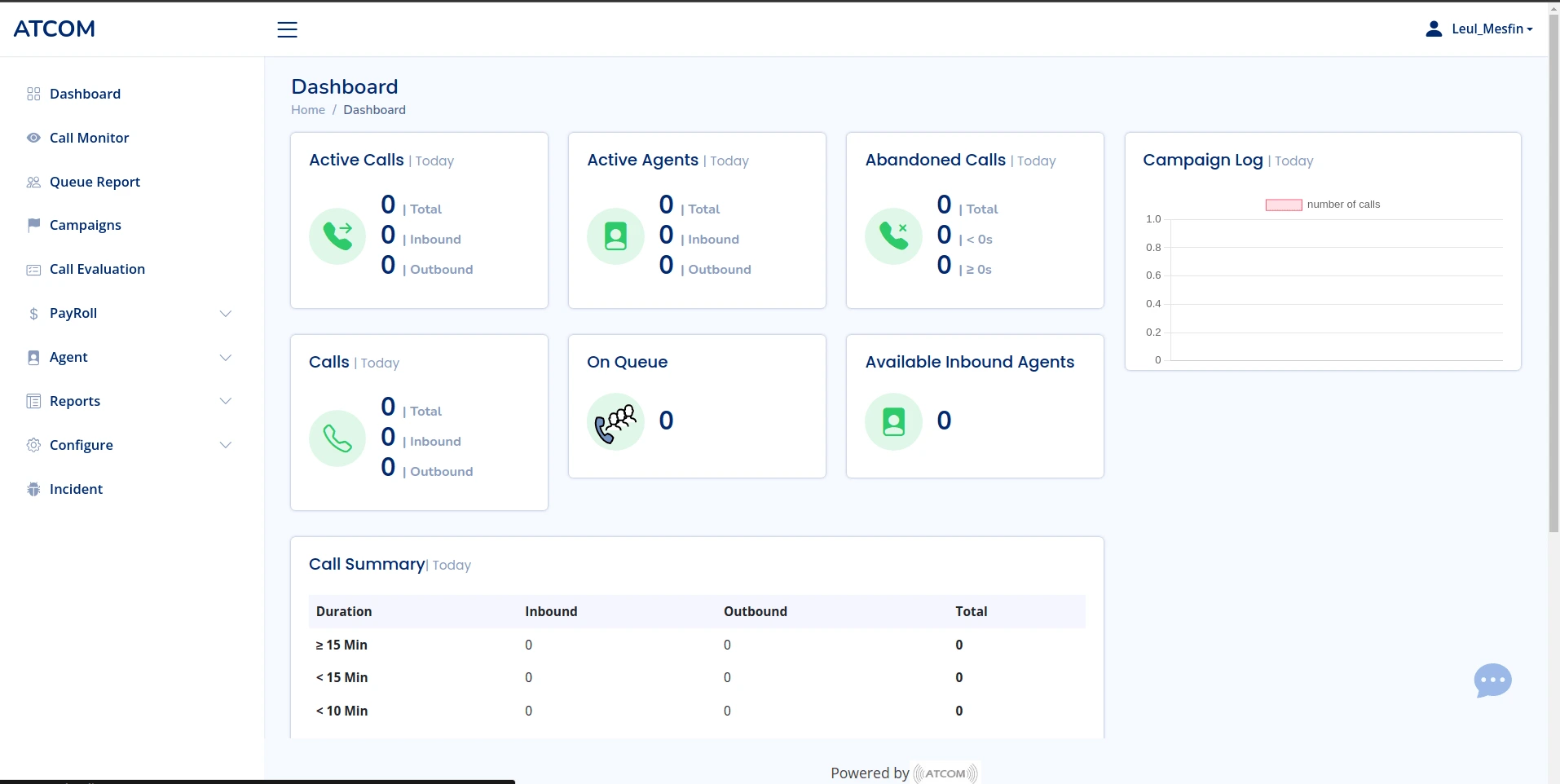Click the ATCOM logo
The image size is (1560, 784).
pyautogui.click(x=55, y=29)
